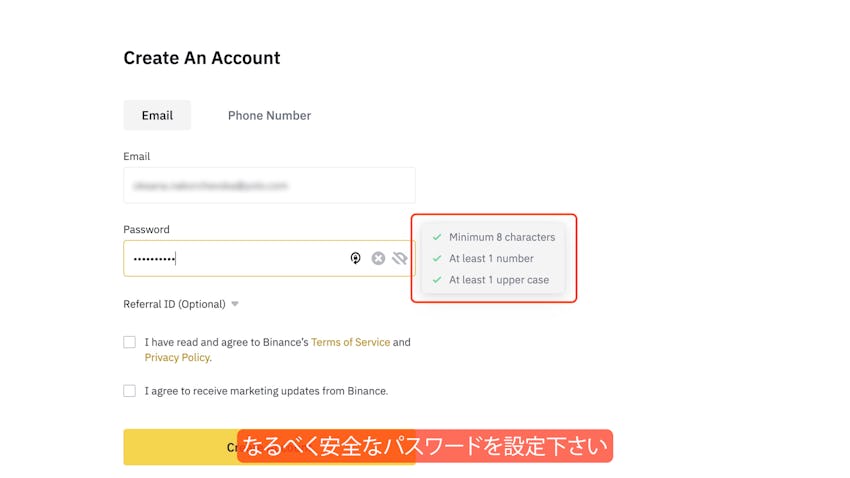Click the Minimum 8 characters requirement text
Image resolution: width=850 pixels, height=478 pixels.
click(502, 237)
